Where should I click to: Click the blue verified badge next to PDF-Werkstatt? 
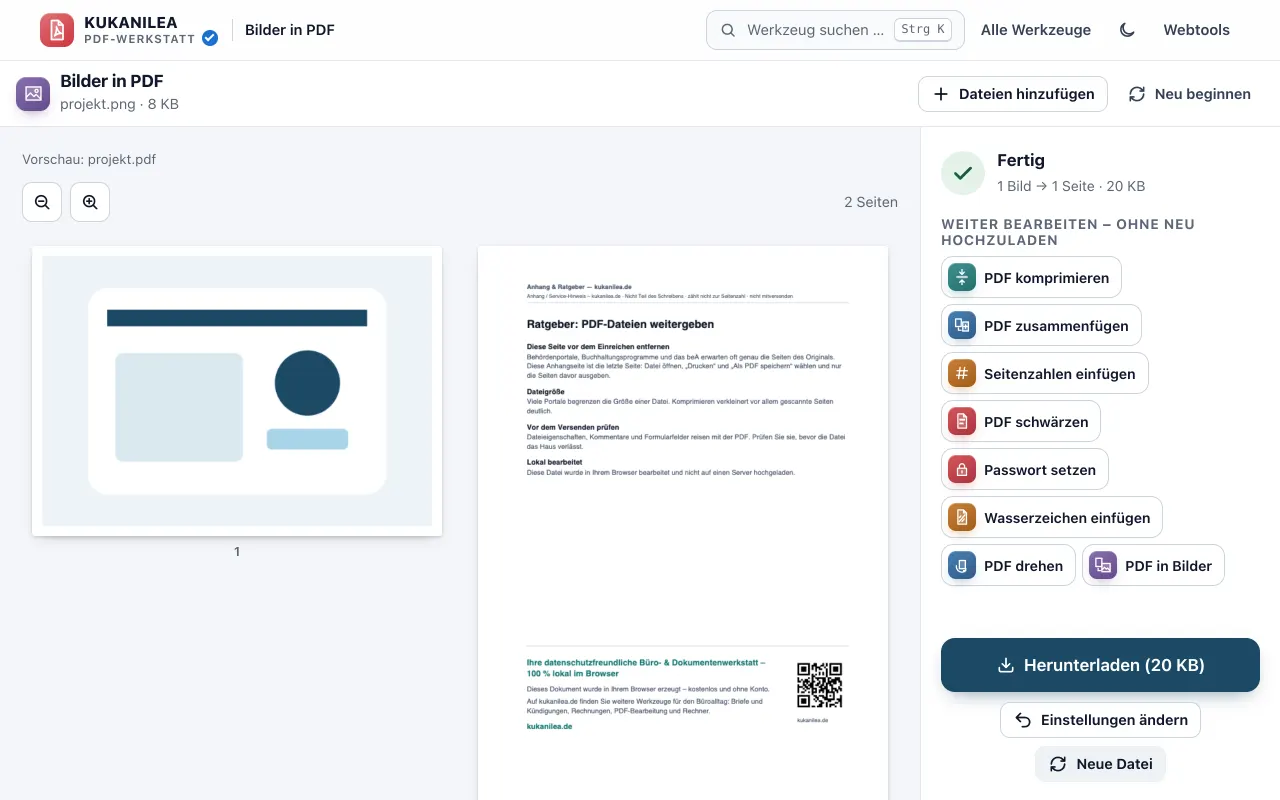pyautogui.click(x=210, y=38)
